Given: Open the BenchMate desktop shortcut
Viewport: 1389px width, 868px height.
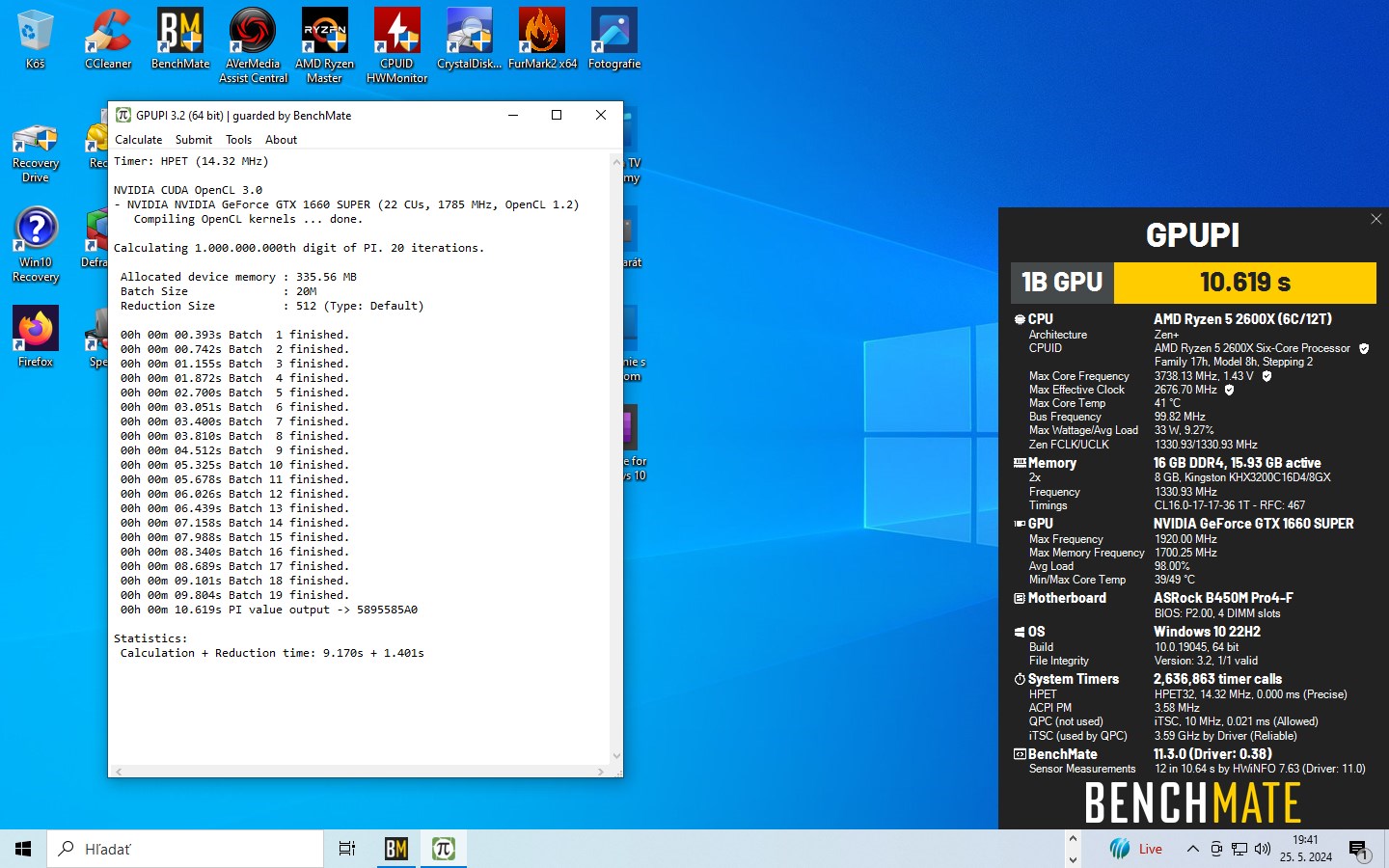Looking at the screenshot, I should pos(180,39).
